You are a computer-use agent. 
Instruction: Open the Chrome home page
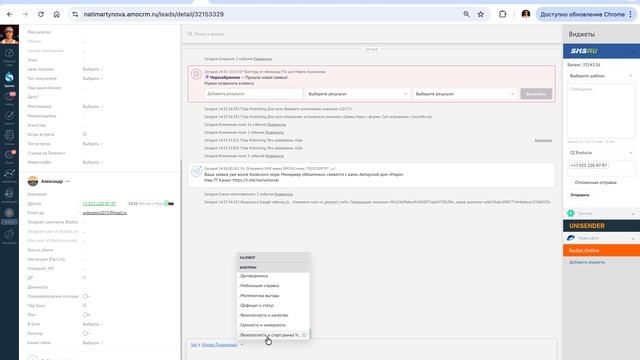(x=57, y=14)
